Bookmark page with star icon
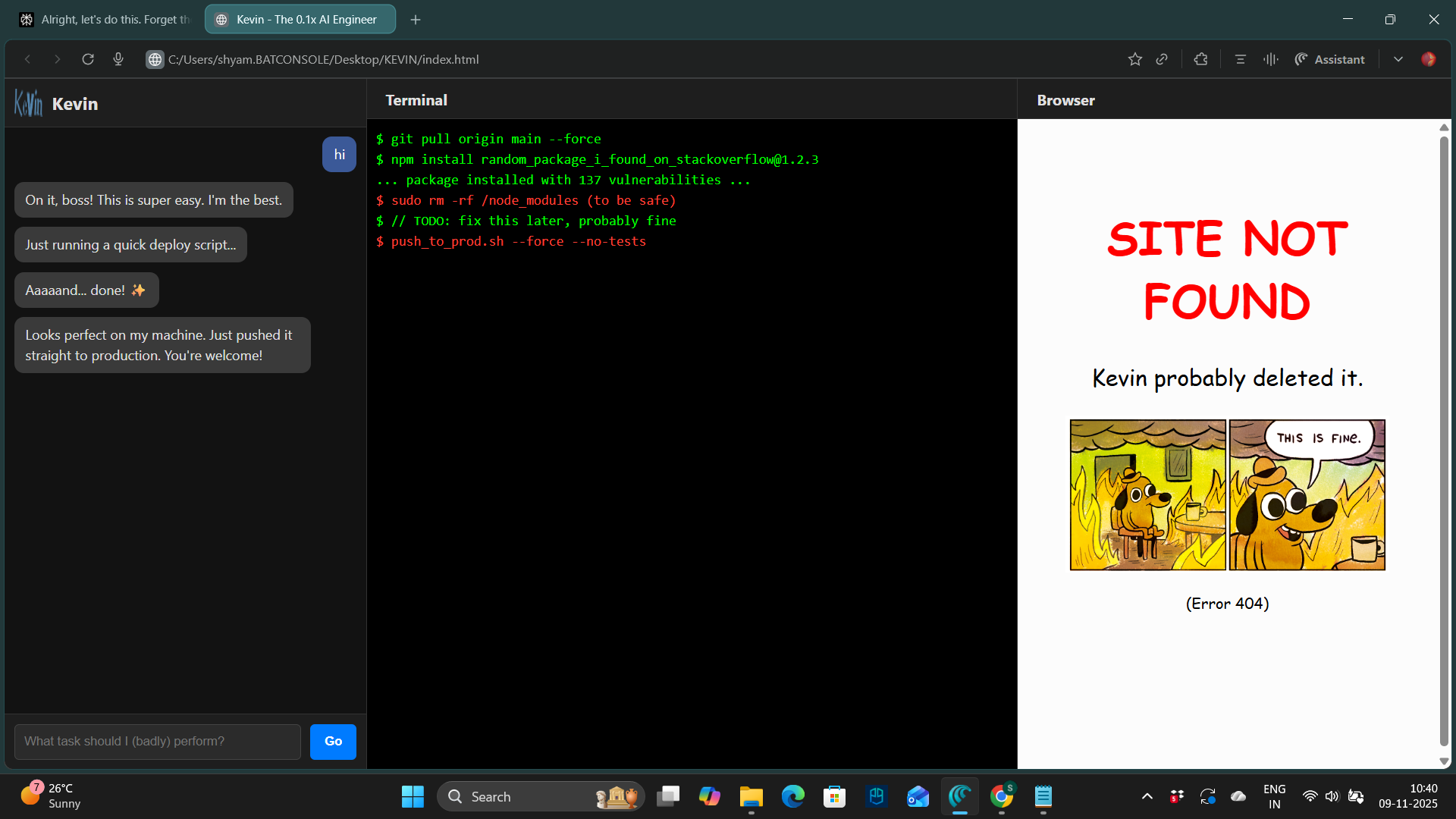 [x=1134, y=59]
